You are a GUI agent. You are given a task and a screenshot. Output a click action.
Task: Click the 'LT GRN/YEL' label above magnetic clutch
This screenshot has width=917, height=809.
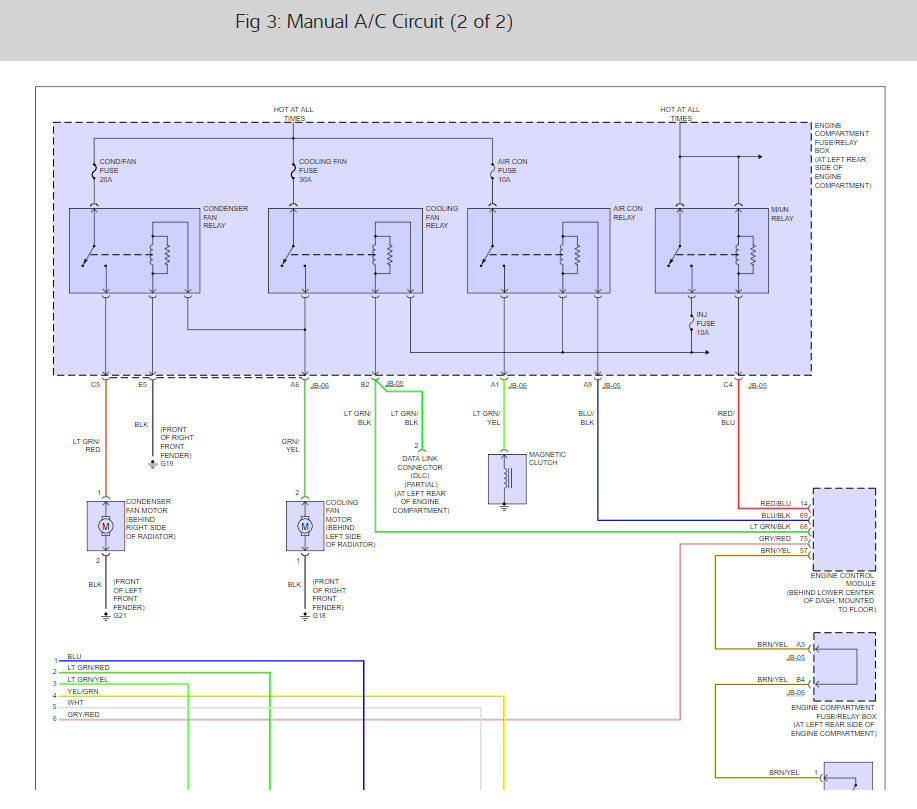point(487,418)
